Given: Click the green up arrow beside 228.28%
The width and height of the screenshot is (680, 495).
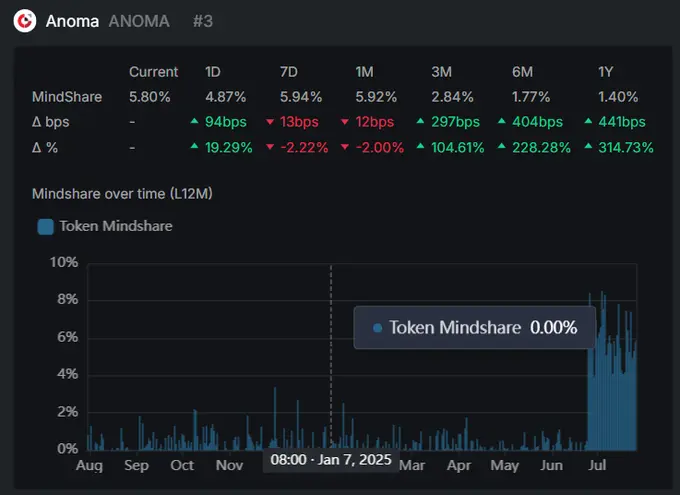Looking at the screenshot, I should [501, 146].
